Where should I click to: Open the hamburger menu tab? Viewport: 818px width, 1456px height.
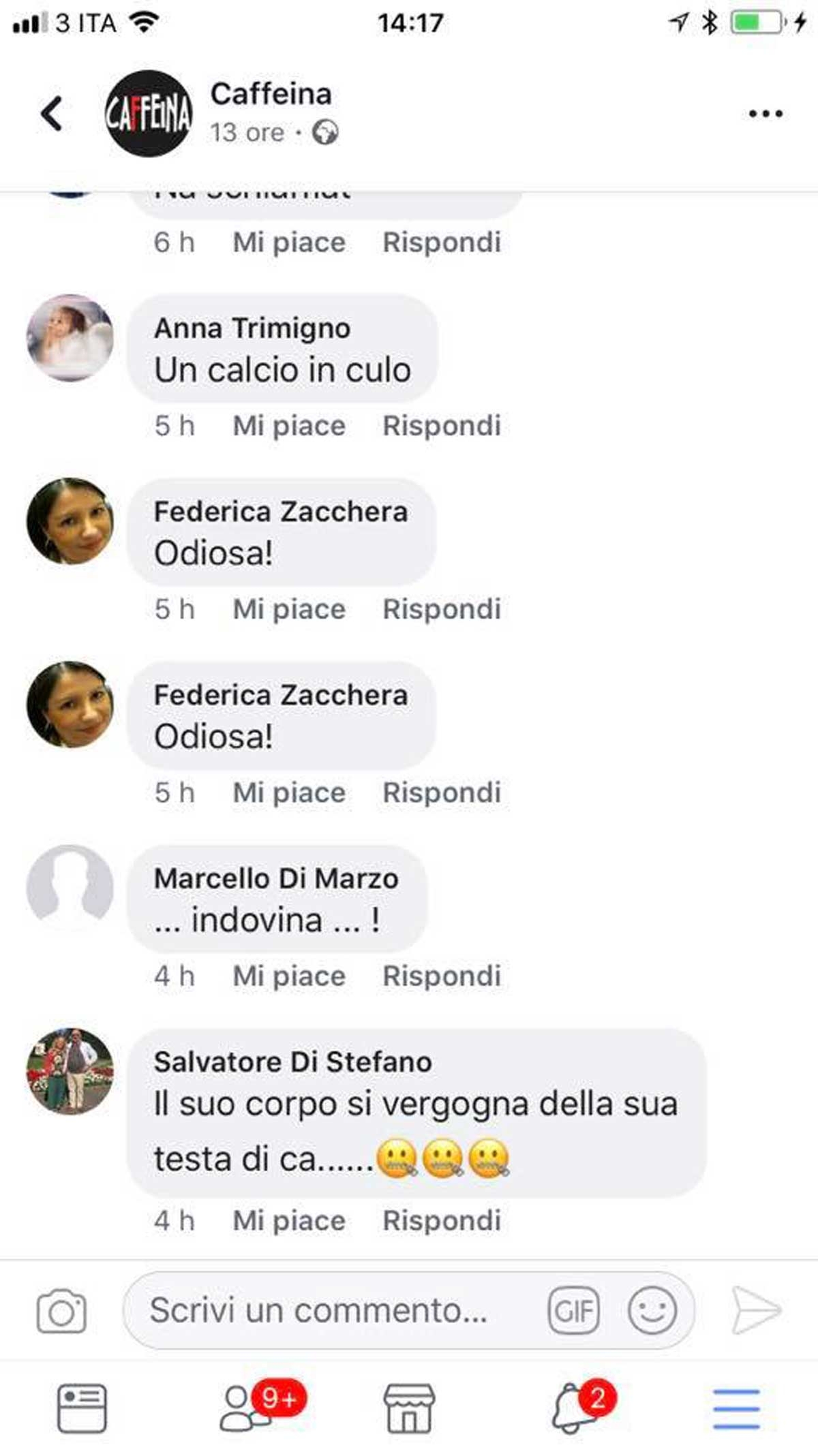[x=736, y=1408]
